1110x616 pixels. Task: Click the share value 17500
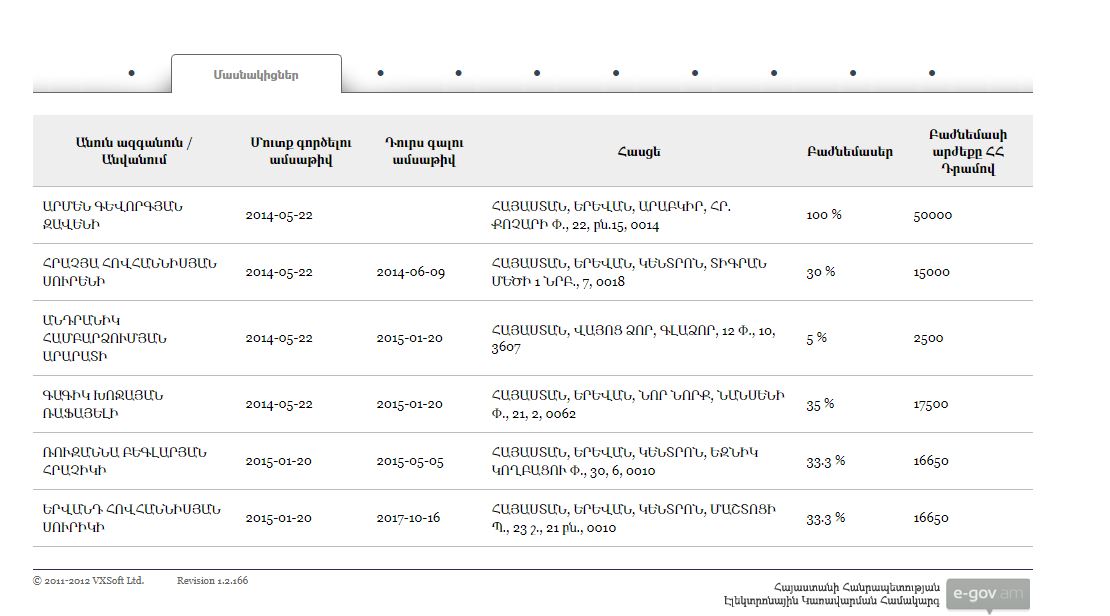tap(930, 404)
